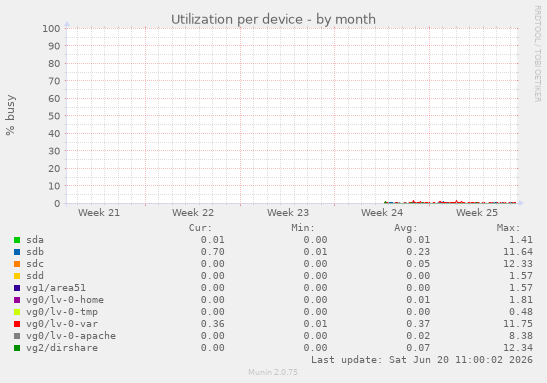This screenshot has width=547, height=383.
Task: Click vg0/lv-0-tmp max value 0.48
Action: tap(521, 312)
